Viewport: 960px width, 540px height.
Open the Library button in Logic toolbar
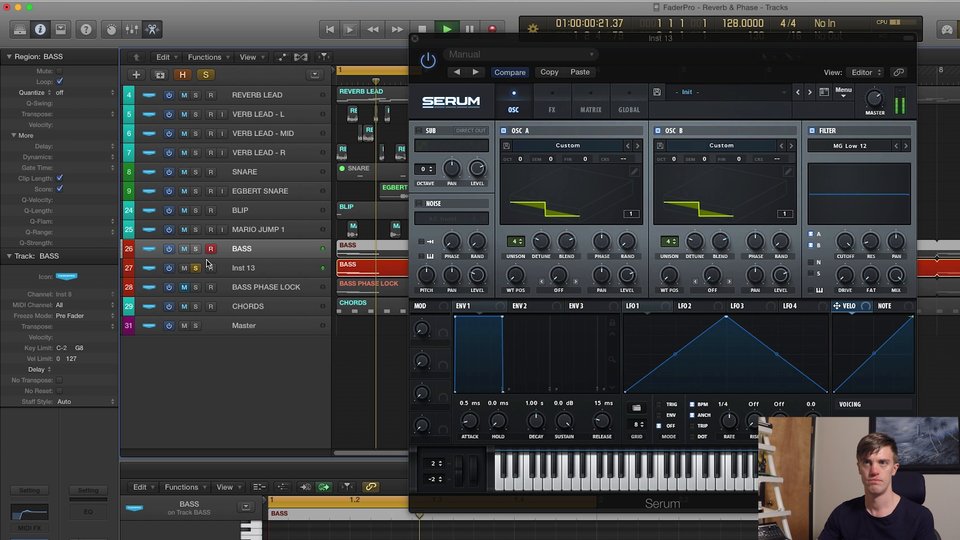[20, 29]
